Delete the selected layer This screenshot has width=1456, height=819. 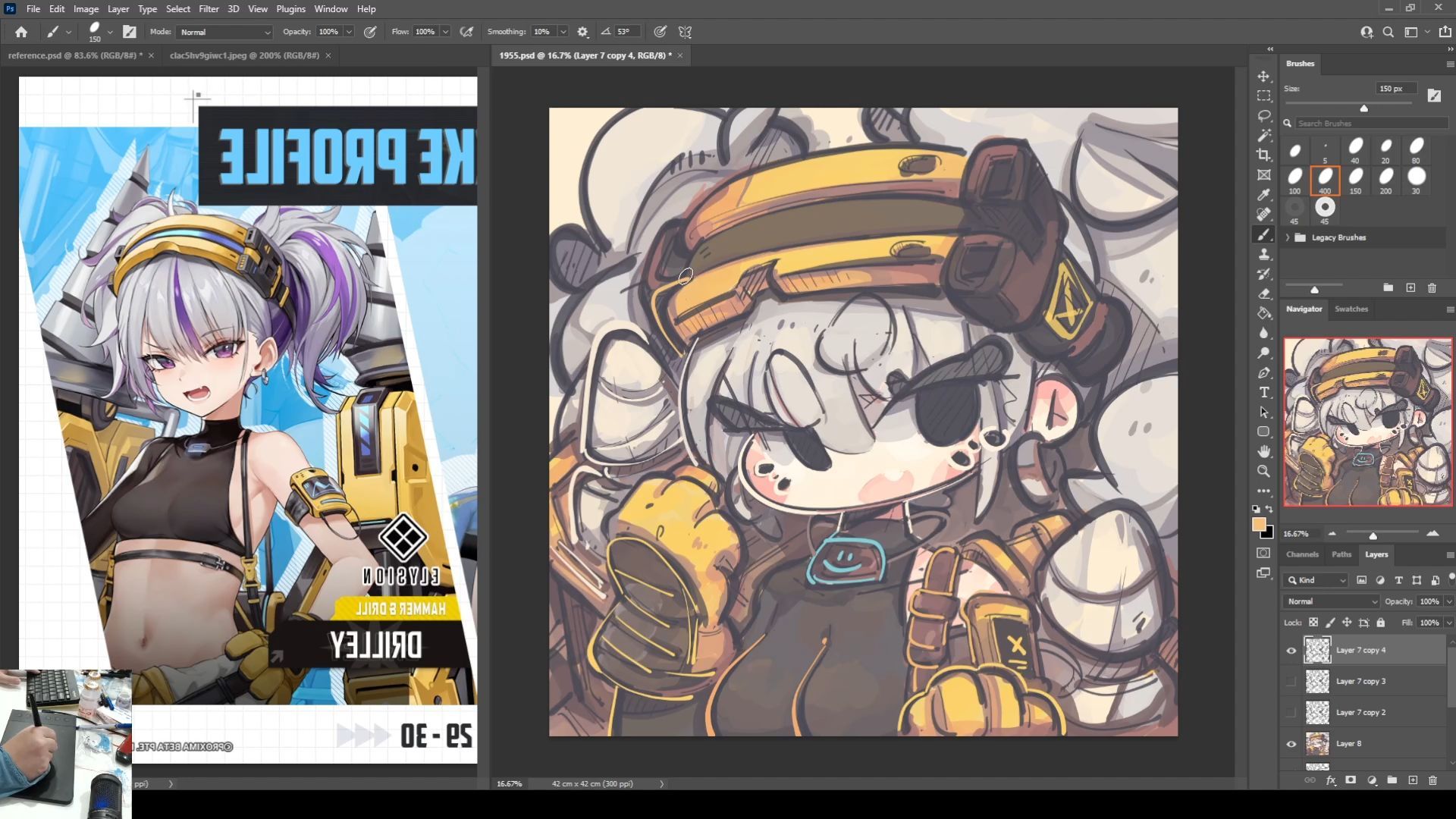click(1432, 780)
